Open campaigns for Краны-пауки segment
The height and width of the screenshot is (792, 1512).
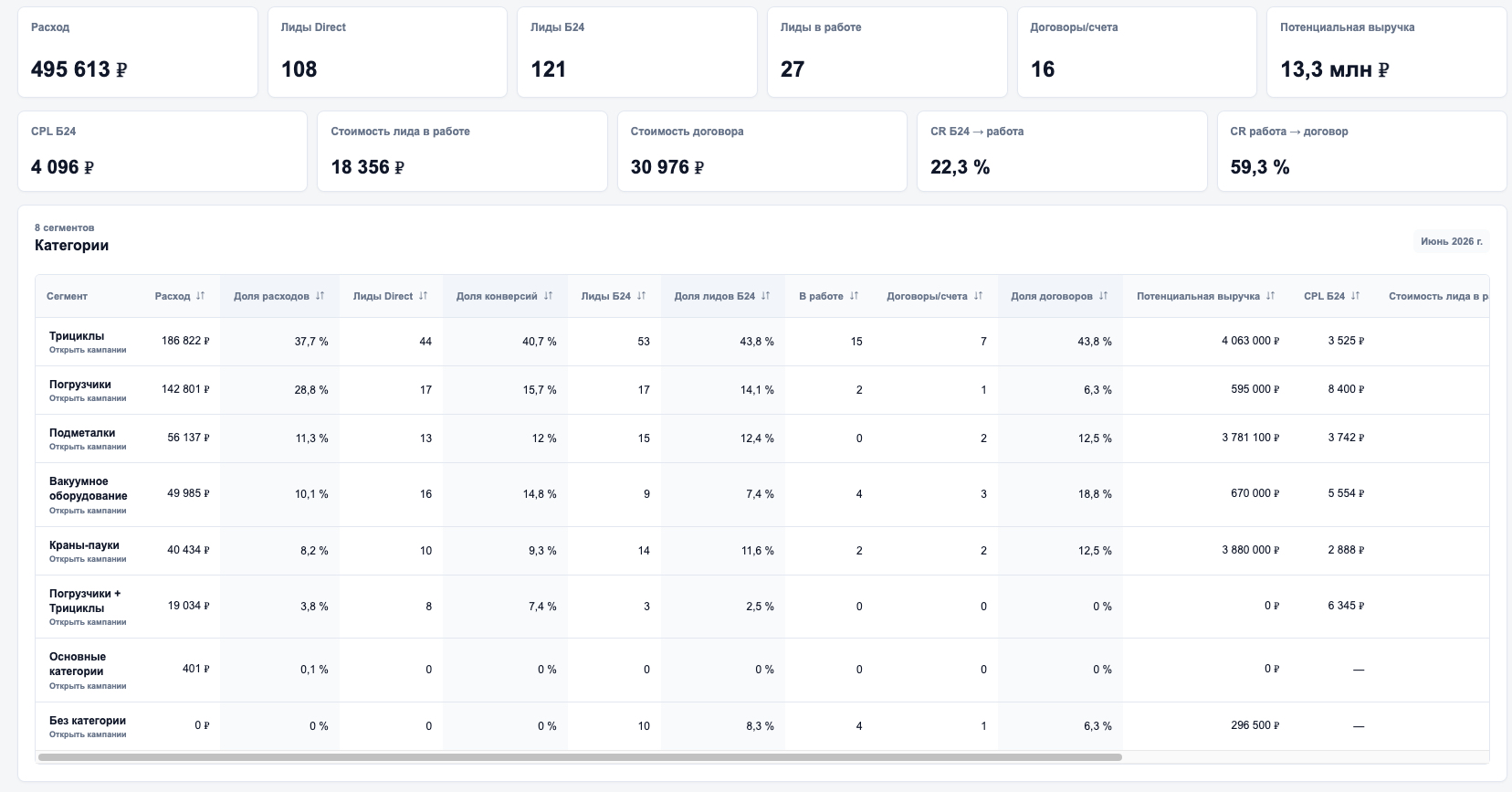pyautogui.click(x=88, y=559)
